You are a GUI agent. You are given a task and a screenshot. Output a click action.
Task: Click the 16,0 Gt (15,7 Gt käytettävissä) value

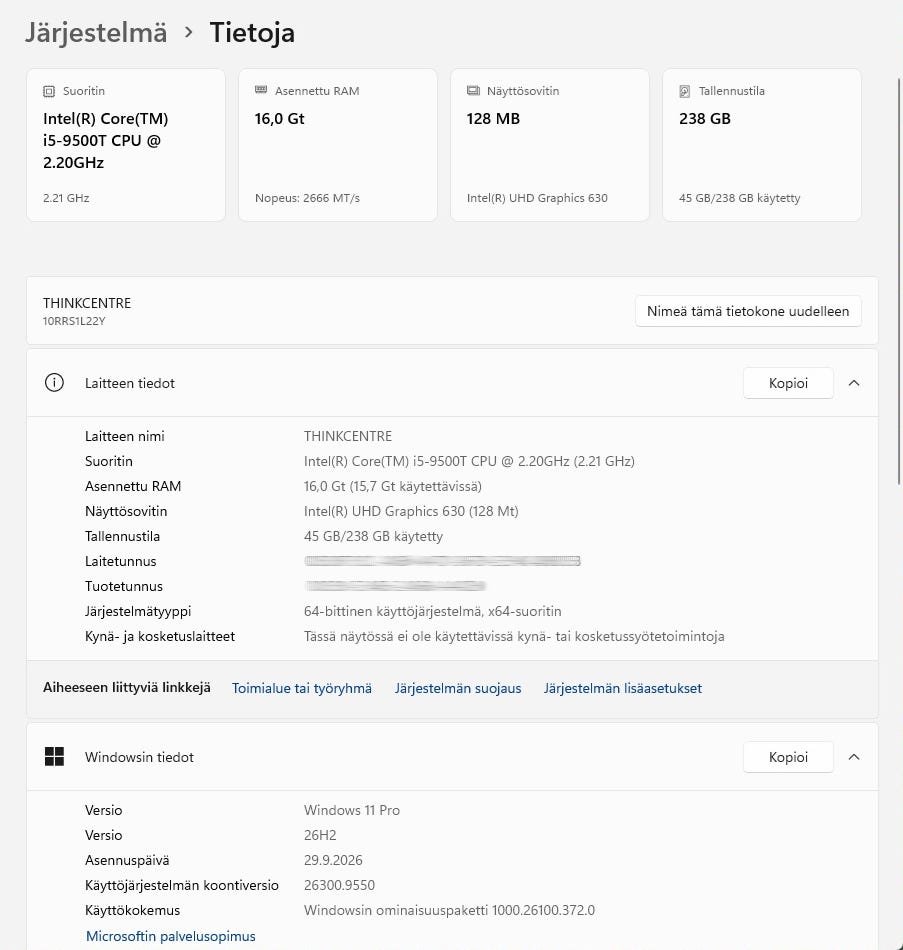coord(393,487)
